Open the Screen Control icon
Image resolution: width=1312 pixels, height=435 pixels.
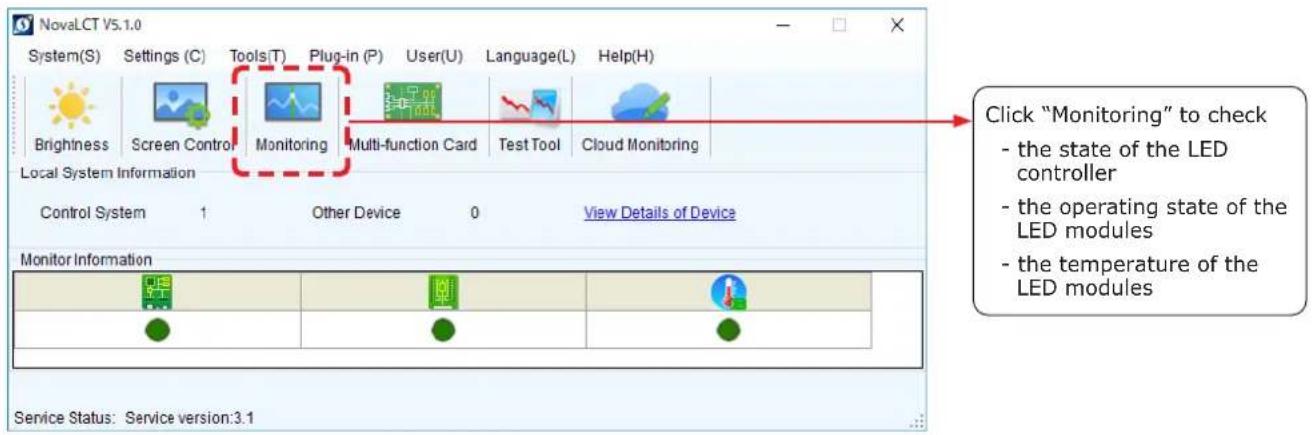point(181,107)
